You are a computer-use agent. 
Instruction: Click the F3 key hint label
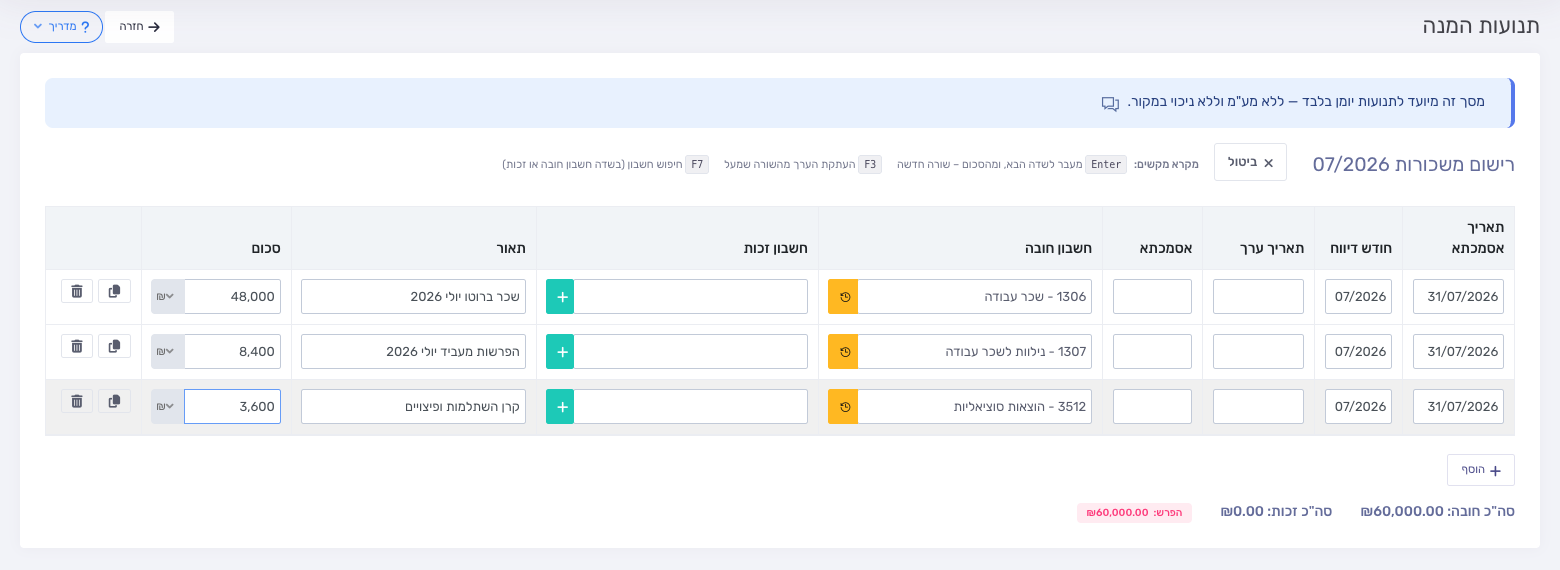point(870,164)
